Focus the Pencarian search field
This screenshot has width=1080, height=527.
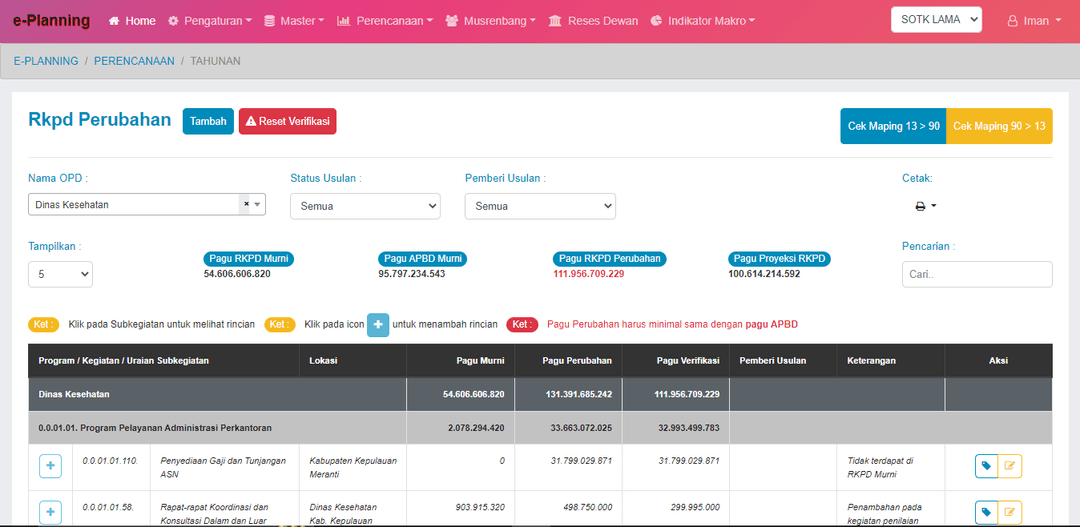click(977, 274)
